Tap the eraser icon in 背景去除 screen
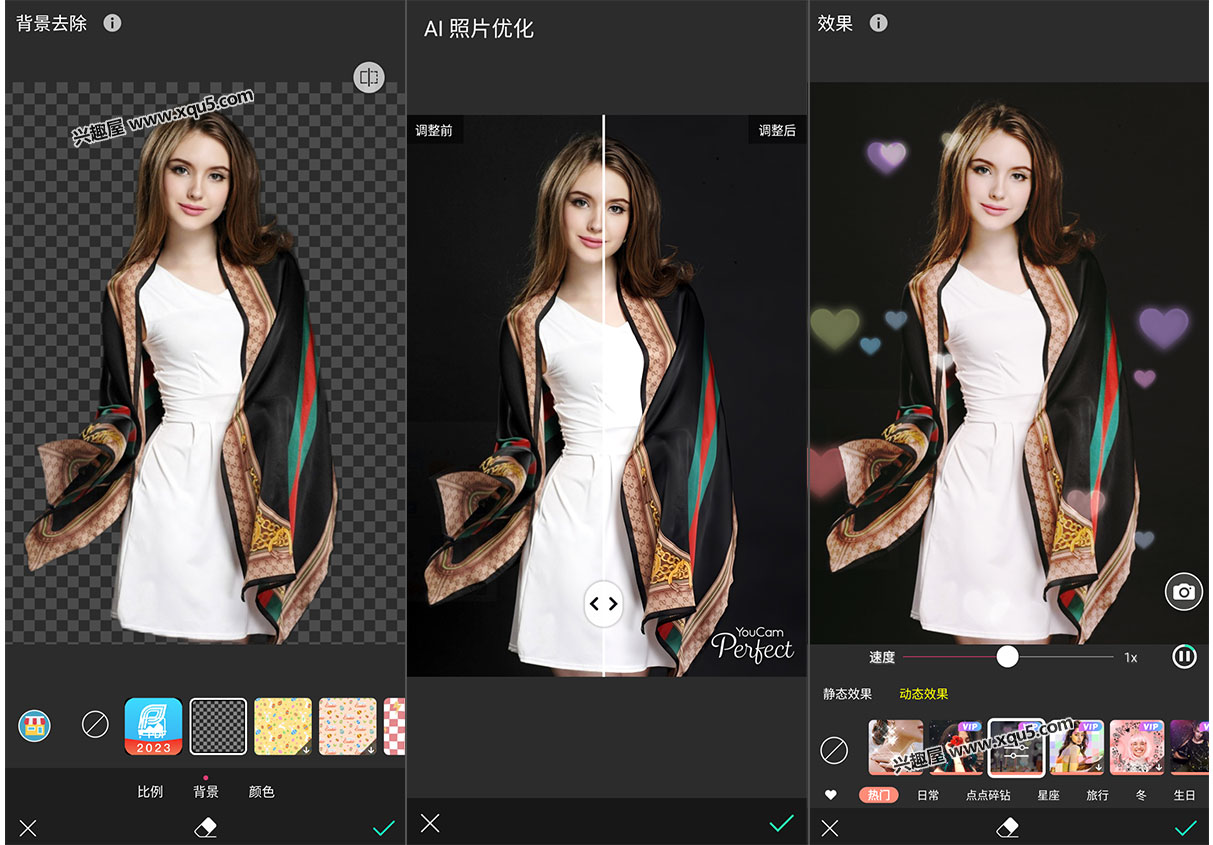This screenshot has width=1213, height=845. [206, 827]
